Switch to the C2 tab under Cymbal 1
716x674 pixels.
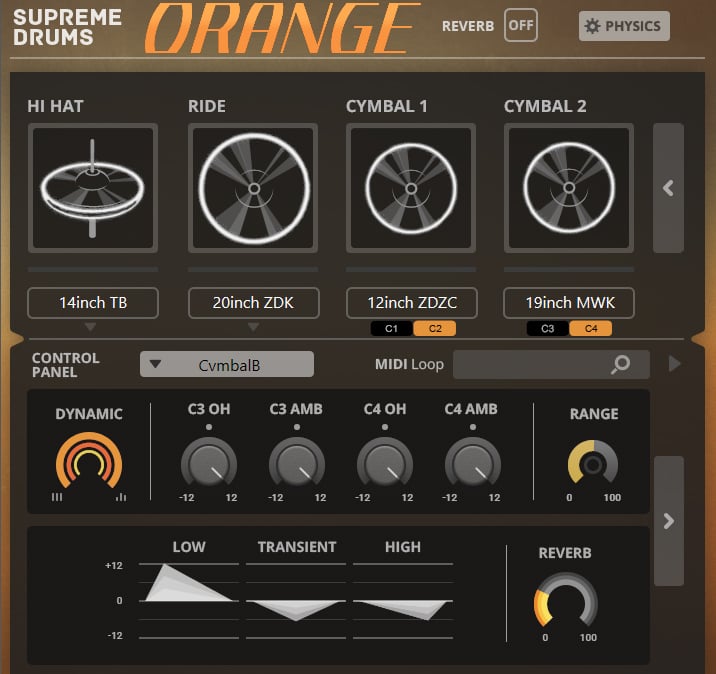tap(434, 328)
